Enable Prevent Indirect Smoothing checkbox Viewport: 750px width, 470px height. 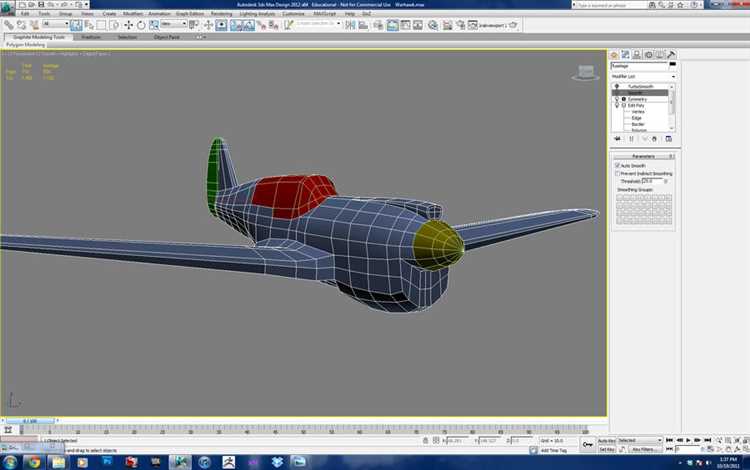tap(617, 173)
